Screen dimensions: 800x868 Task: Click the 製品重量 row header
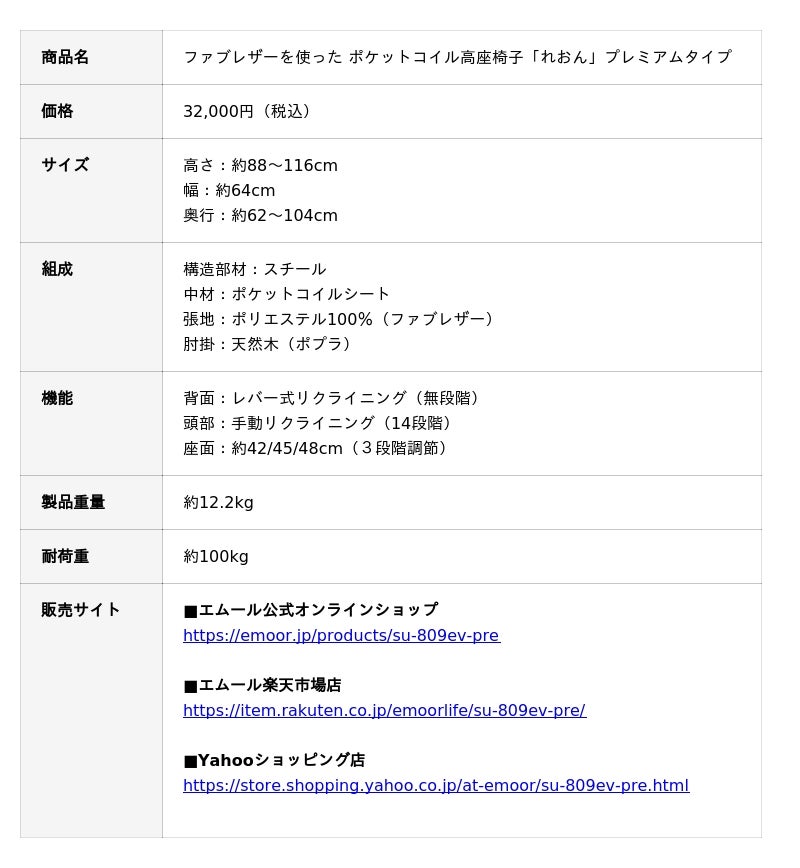[73, 502]
